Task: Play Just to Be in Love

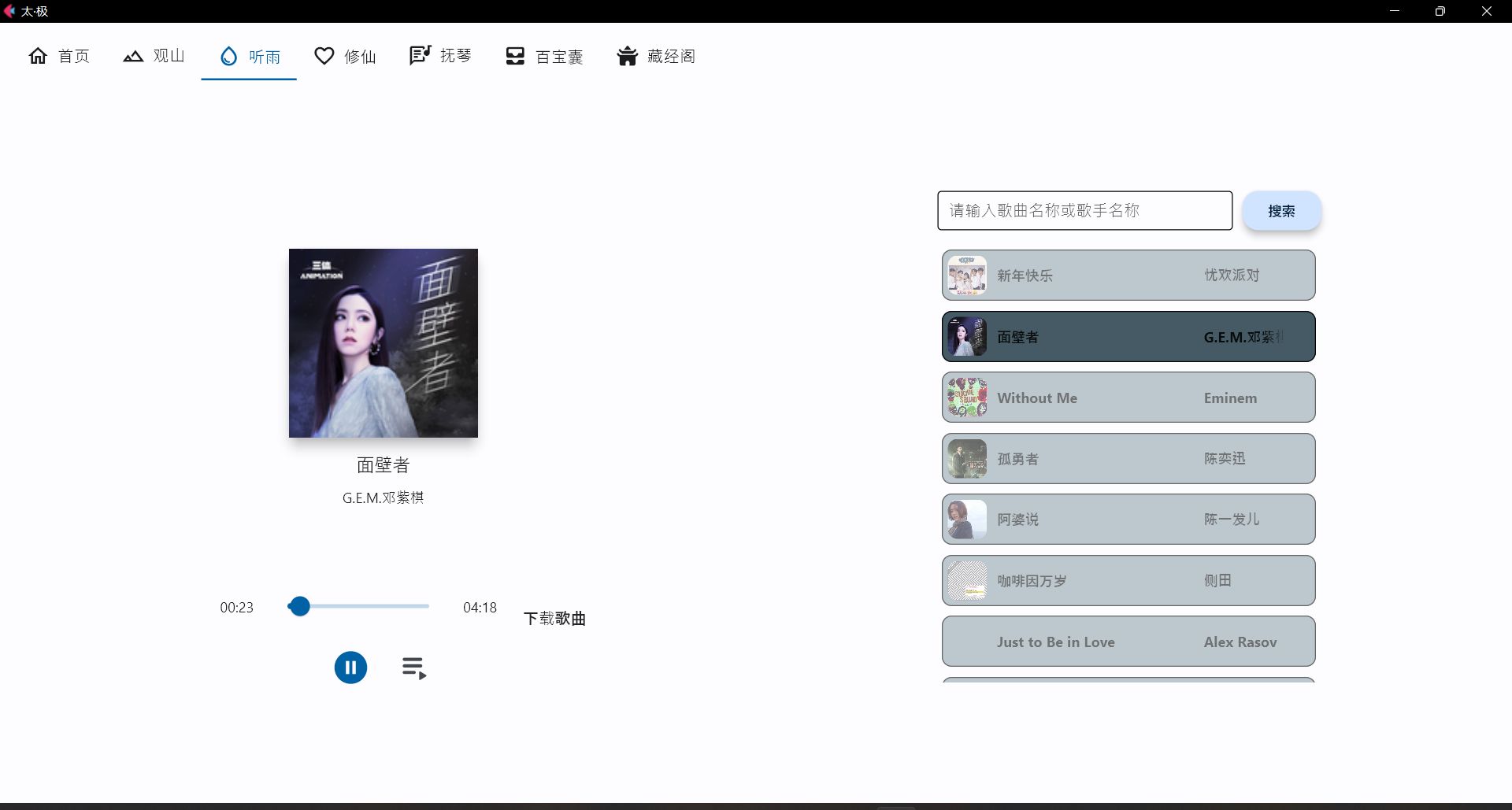Action: coord(1128,642)
